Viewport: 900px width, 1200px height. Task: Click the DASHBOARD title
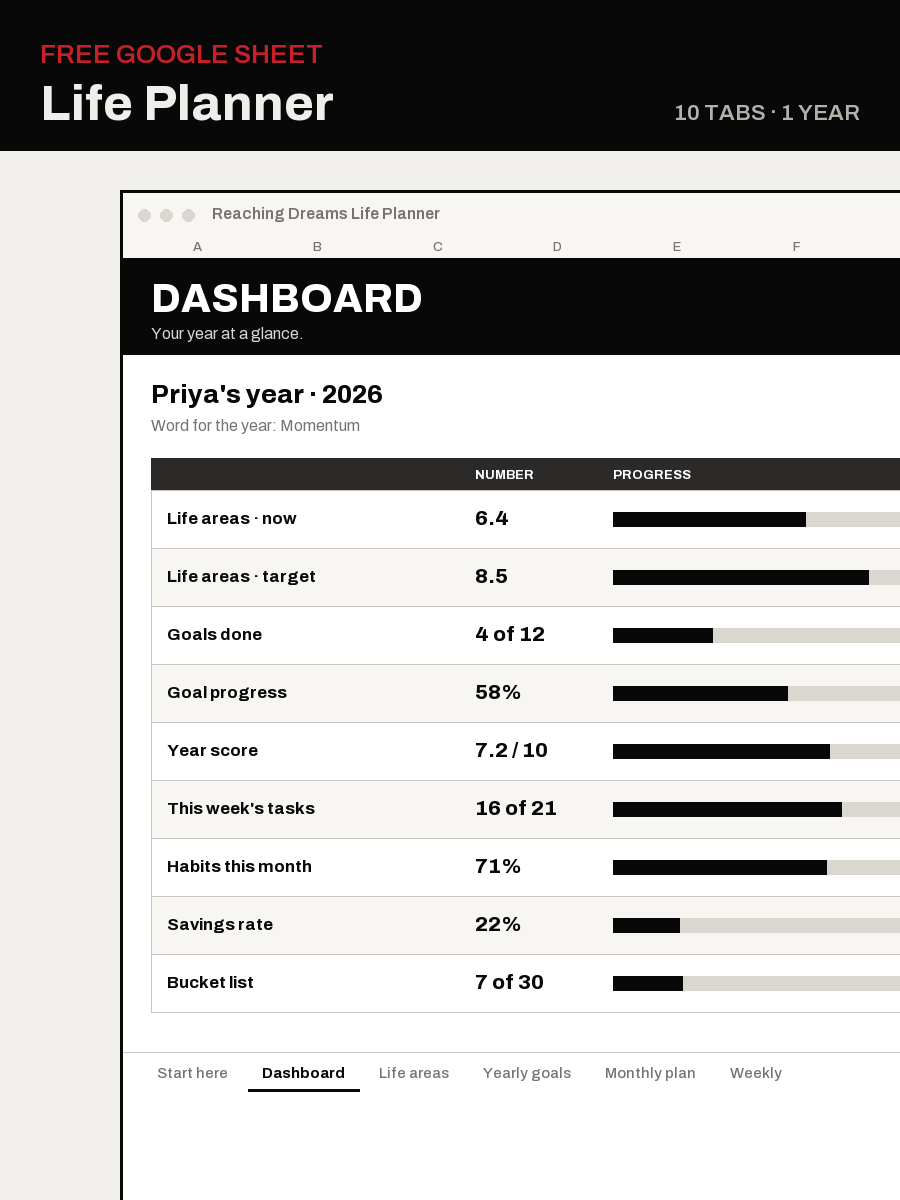tap(287, 299)
